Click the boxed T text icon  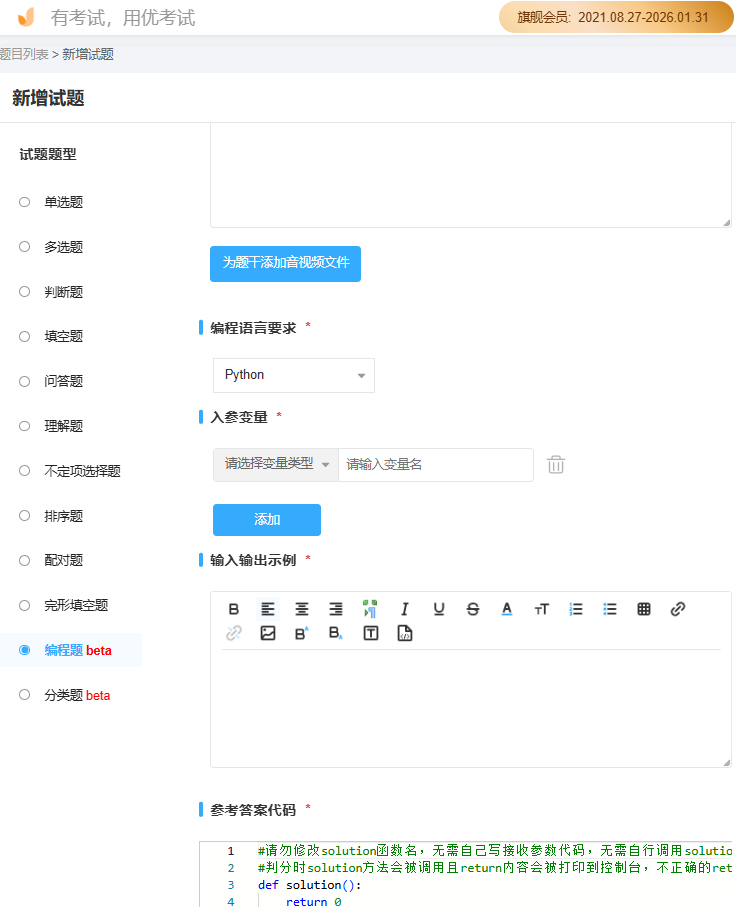click(x=371, y=633)
